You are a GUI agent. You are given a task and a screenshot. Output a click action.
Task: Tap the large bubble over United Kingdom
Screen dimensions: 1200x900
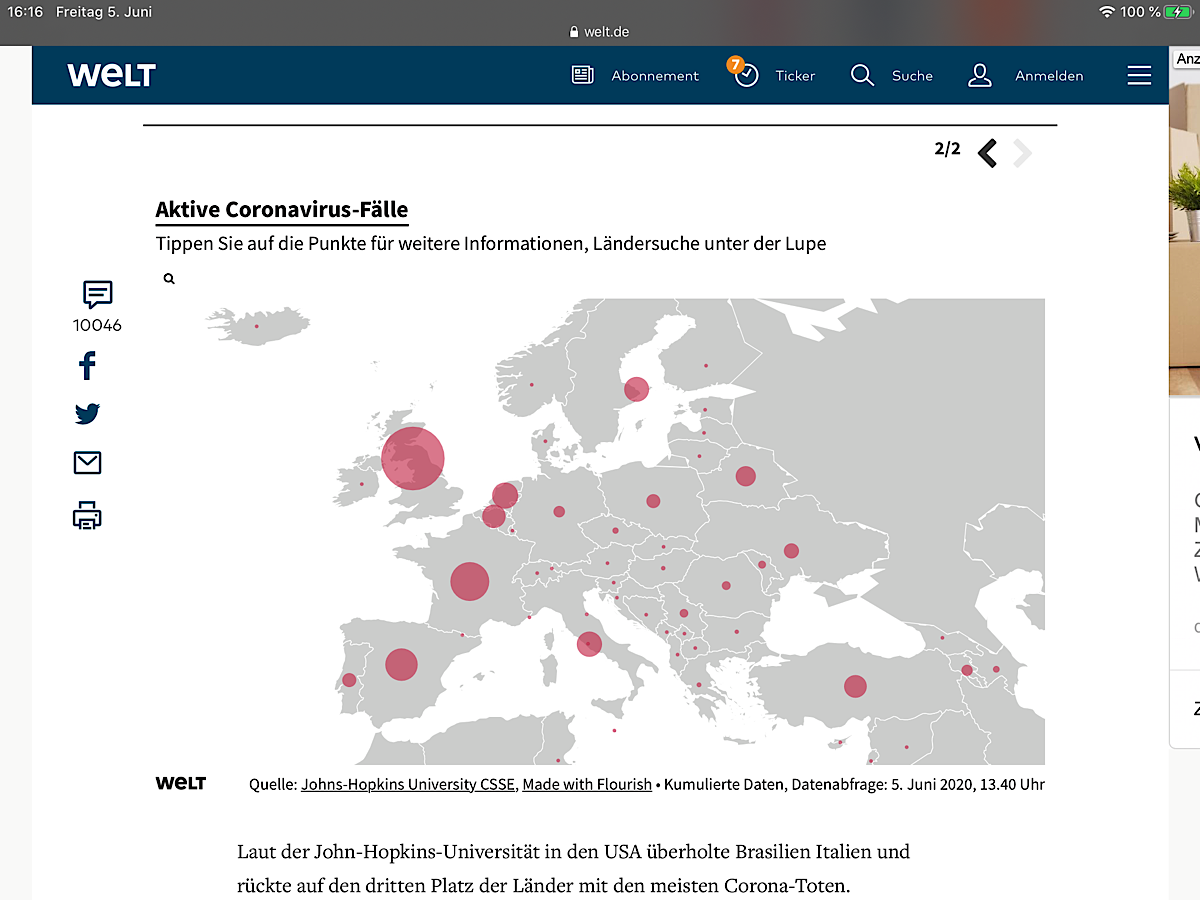coord(413,458)
